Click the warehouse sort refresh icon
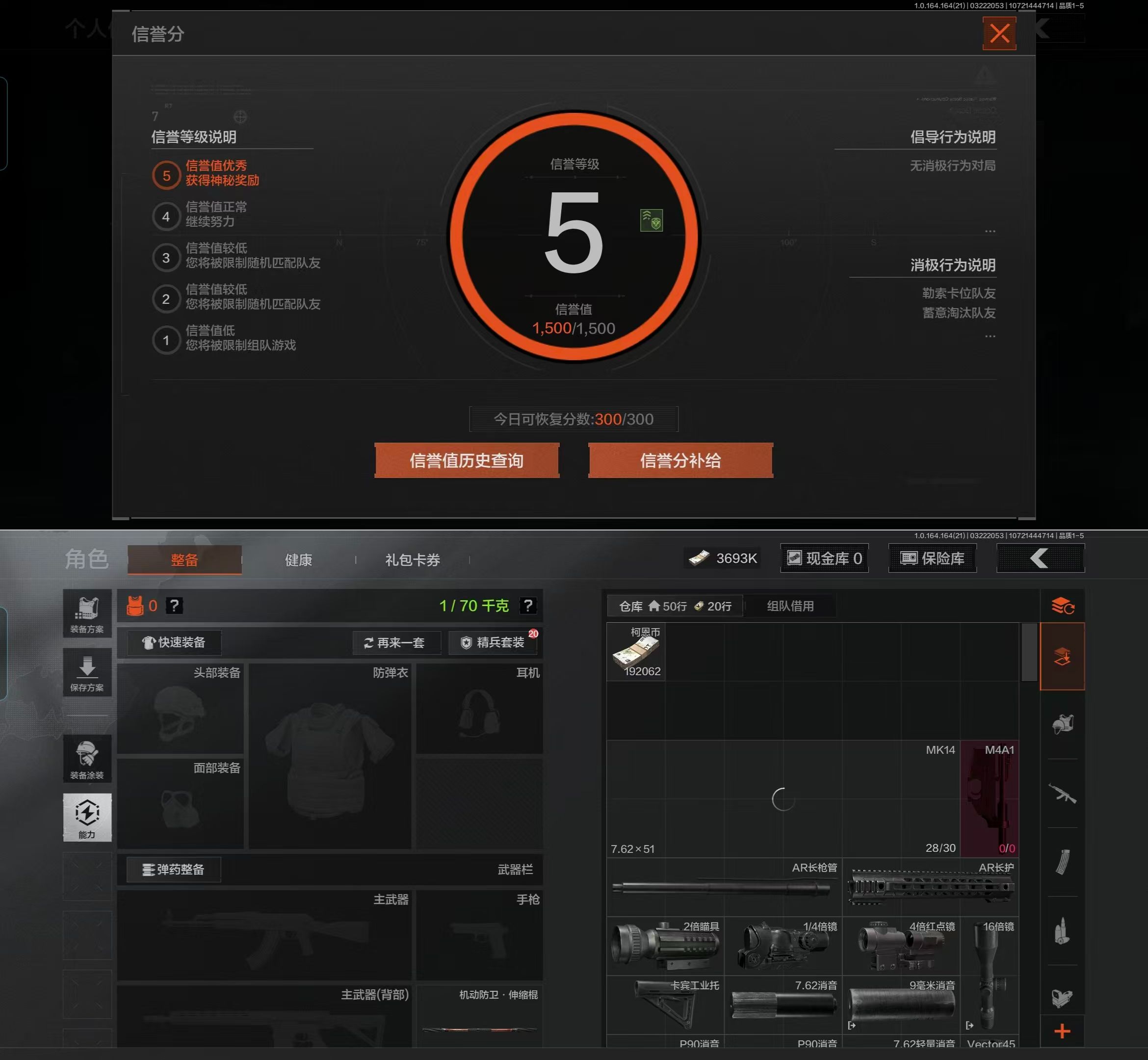Screen dimensions: 1148x1060 pyautogui.click(x=1062, y=606)
